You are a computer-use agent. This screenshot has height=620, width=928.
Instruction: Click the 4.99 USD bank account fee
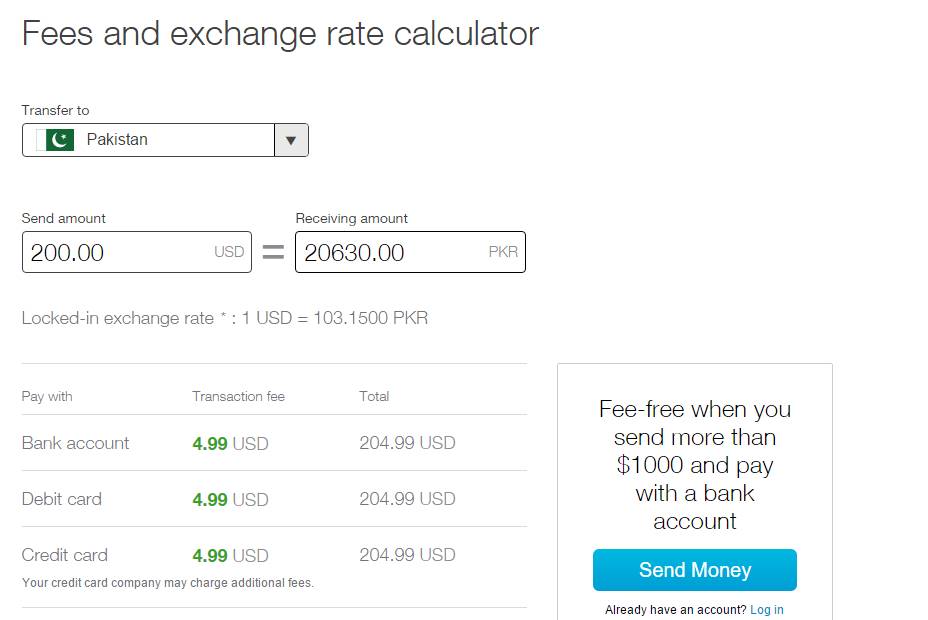click(x=228, y=443)
